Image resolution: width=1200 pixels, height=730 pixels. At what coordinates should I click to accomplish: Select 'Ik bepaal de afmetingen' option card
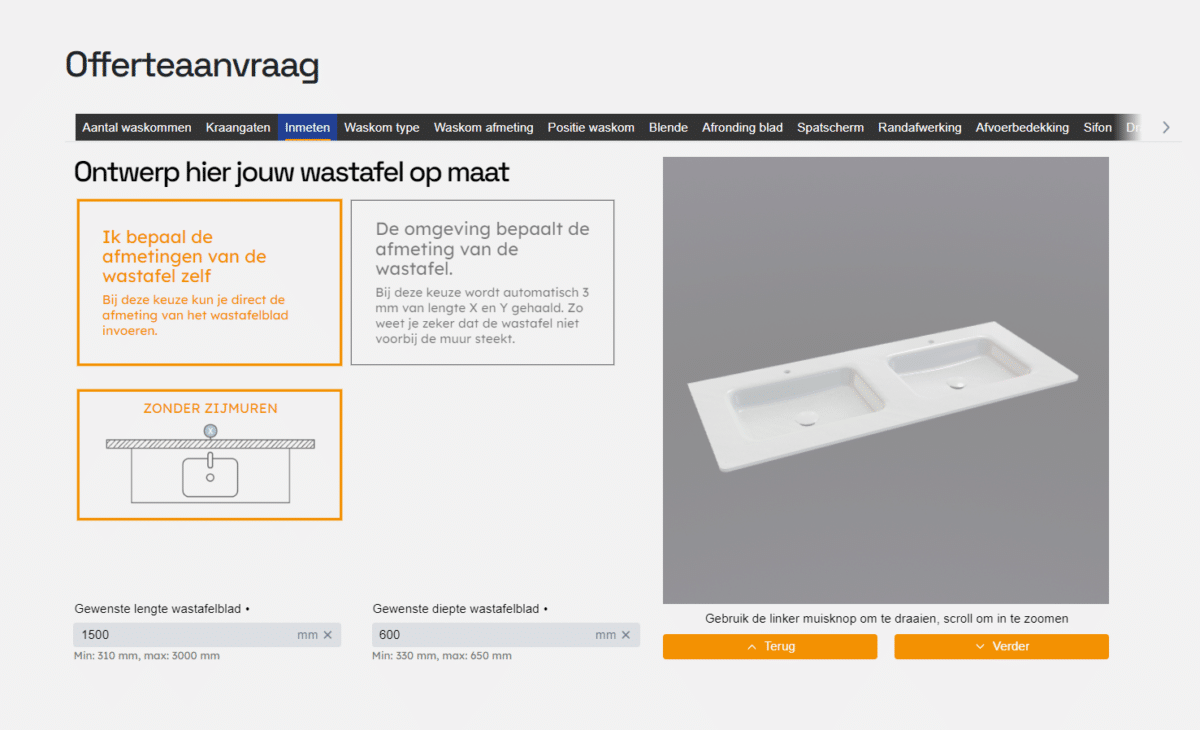tap(209, 283)
